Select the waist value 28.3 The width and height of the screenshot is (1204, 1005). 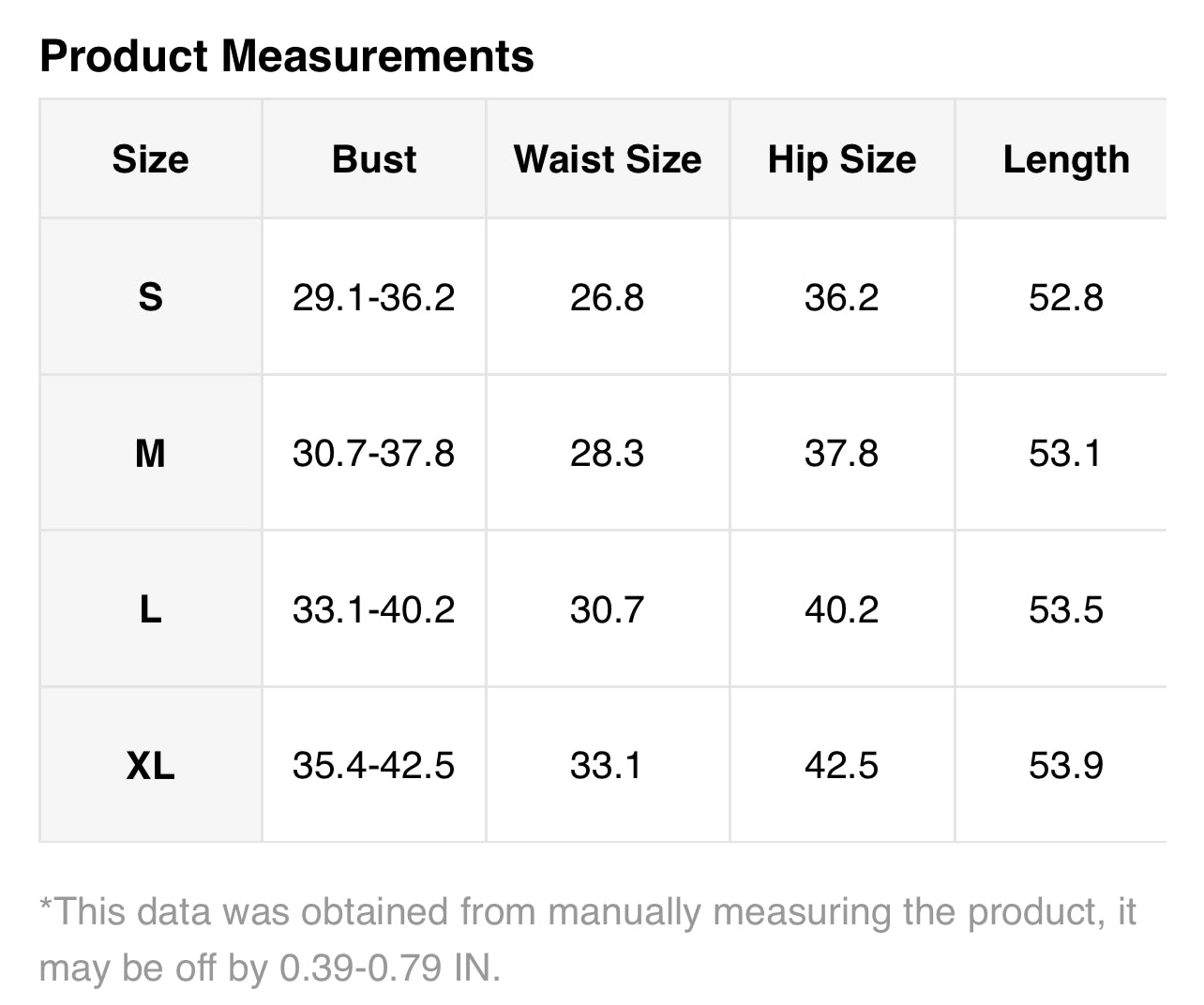(x=607, y=454)
